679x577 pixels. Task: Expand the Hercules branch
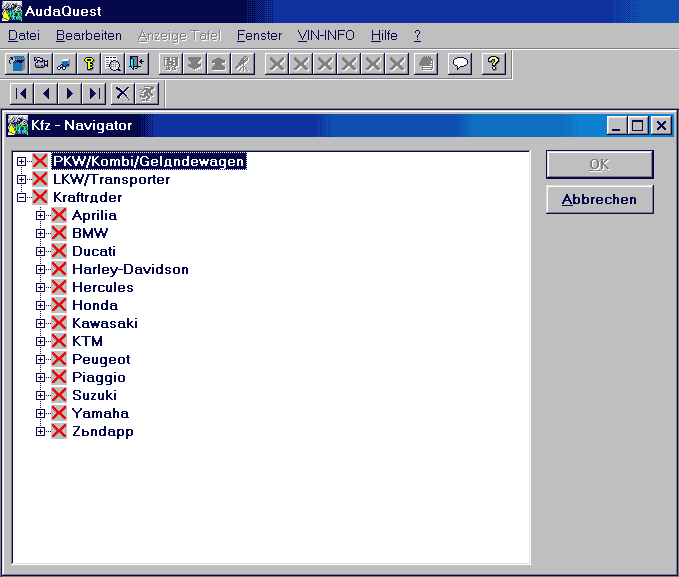pyautogui.click(x=40, y=288)
